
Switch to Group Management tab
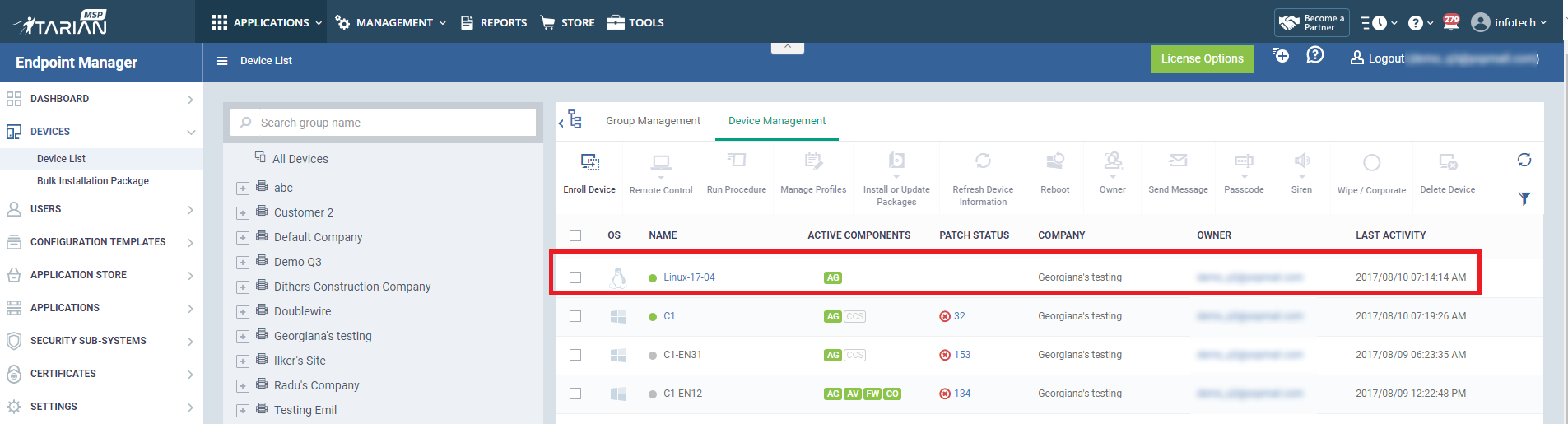tap(653, 121)
